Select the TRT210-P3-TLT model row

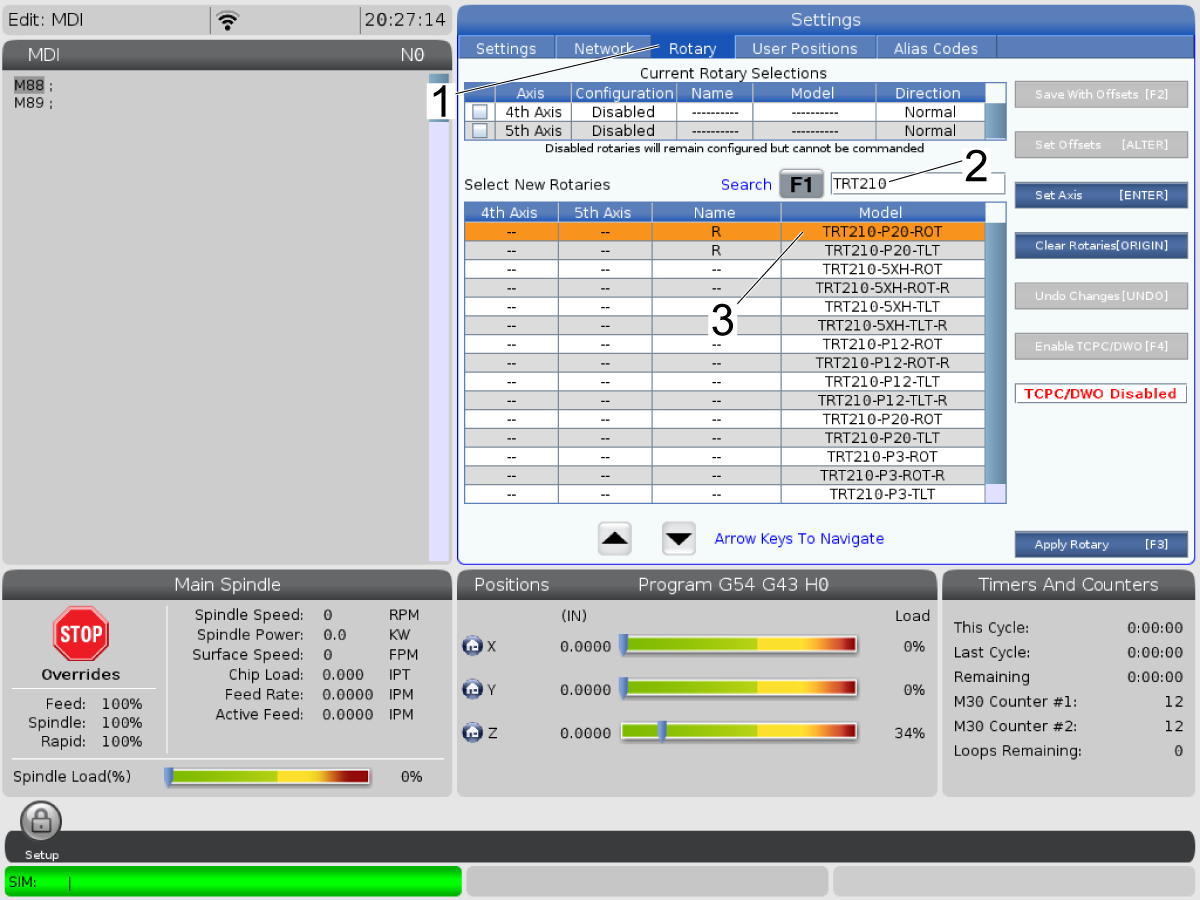coord(724,494)
